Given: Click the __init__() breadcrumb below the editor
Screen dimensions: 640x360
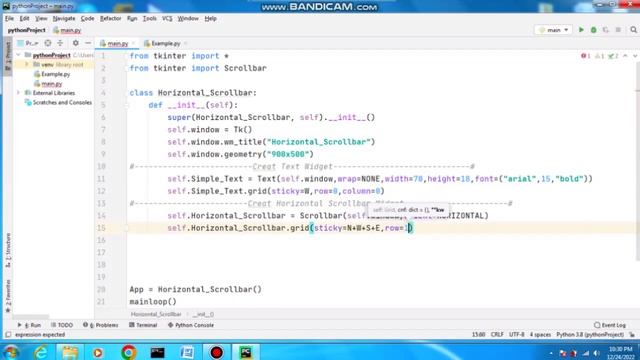Looking at the screenshot, I should 203,314.
